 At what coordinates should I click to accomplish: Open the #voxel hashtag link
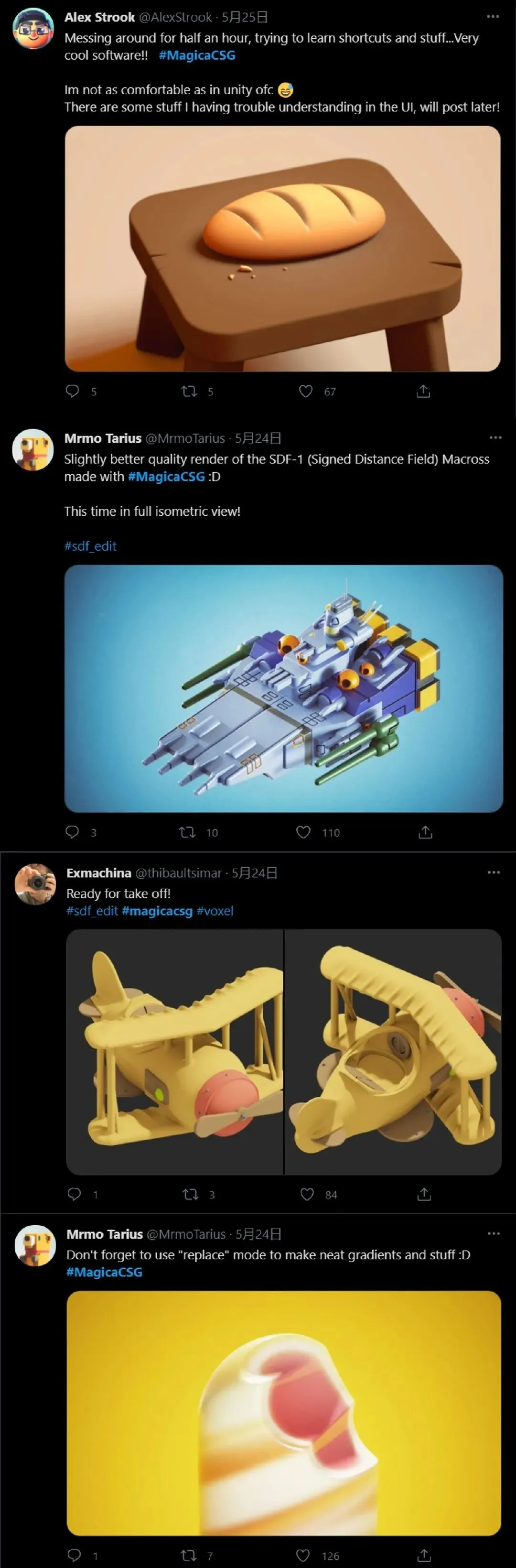pos(215,911)
